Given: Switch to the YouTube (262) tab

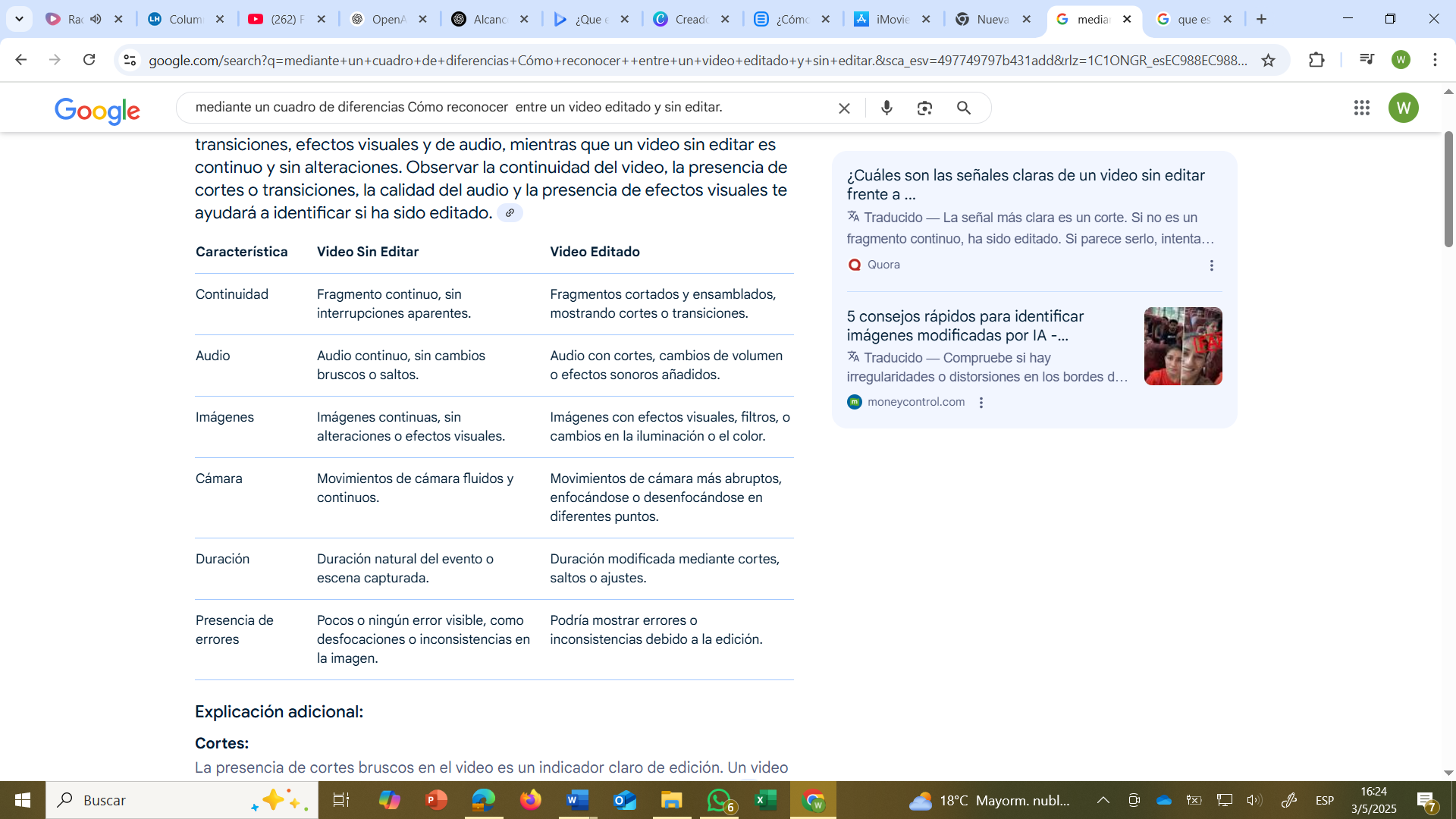Looking at the screenshot, I should pos(288,19).
